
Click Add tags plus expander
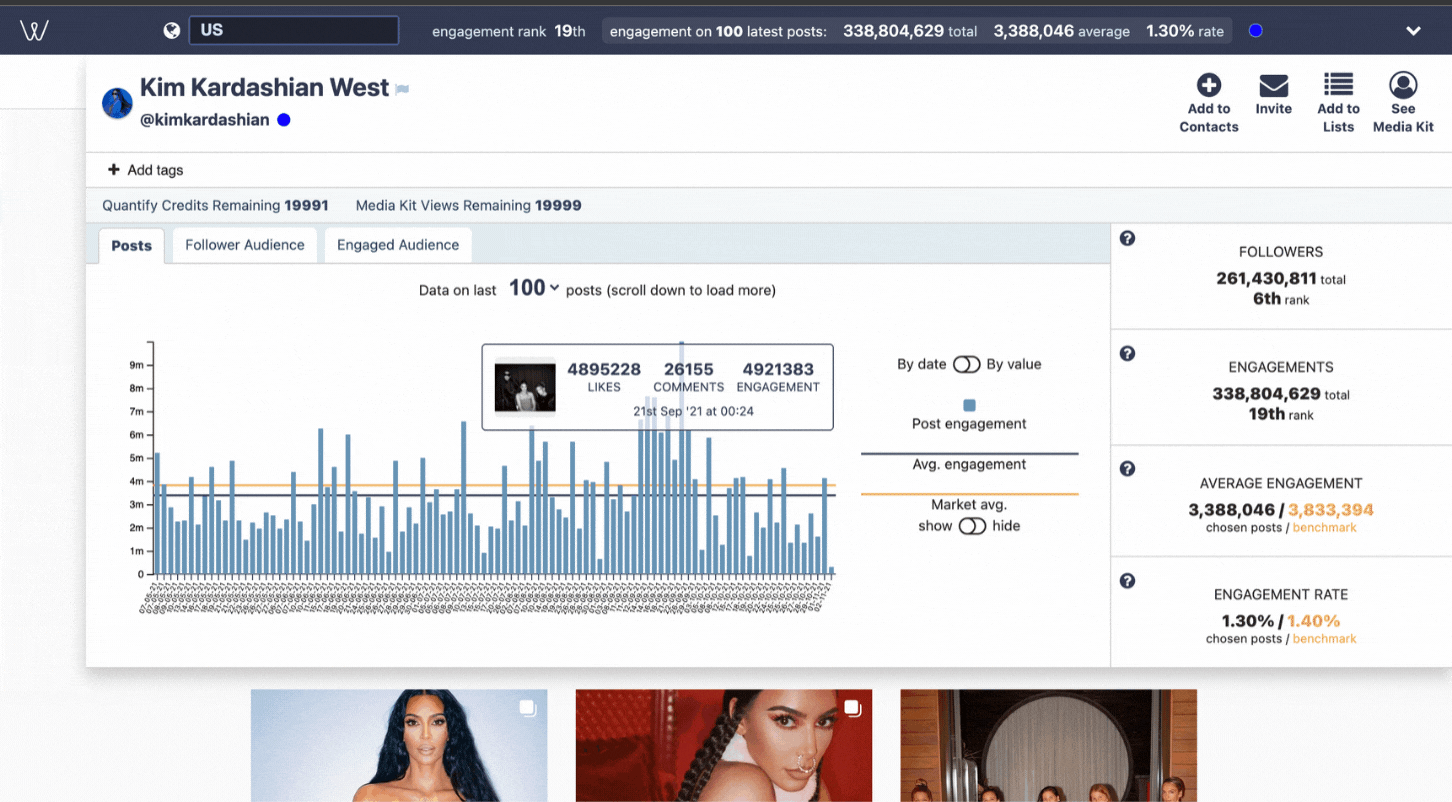pos(114,170)
